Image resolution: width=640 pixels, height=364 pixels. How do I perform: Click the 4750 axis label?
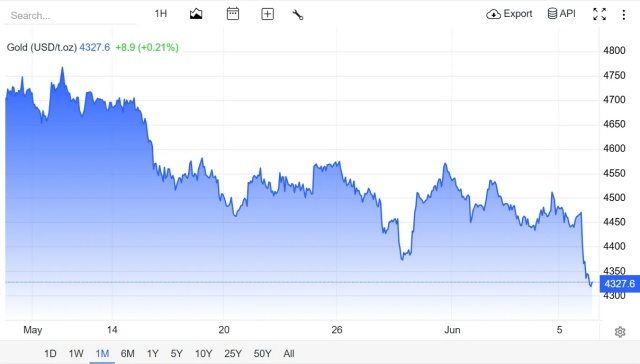614,75
